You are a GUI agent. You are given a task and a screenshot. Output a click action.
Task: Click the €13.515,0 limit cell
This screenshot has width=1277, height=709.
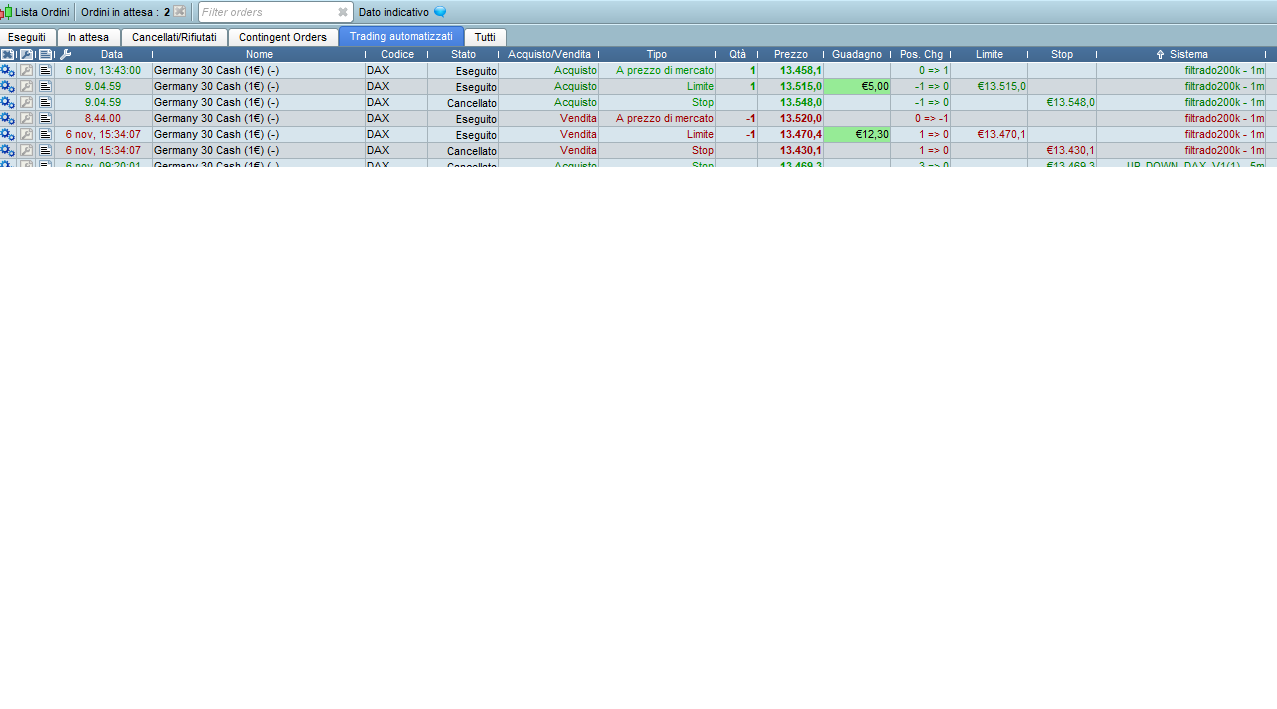coord(989,87)
